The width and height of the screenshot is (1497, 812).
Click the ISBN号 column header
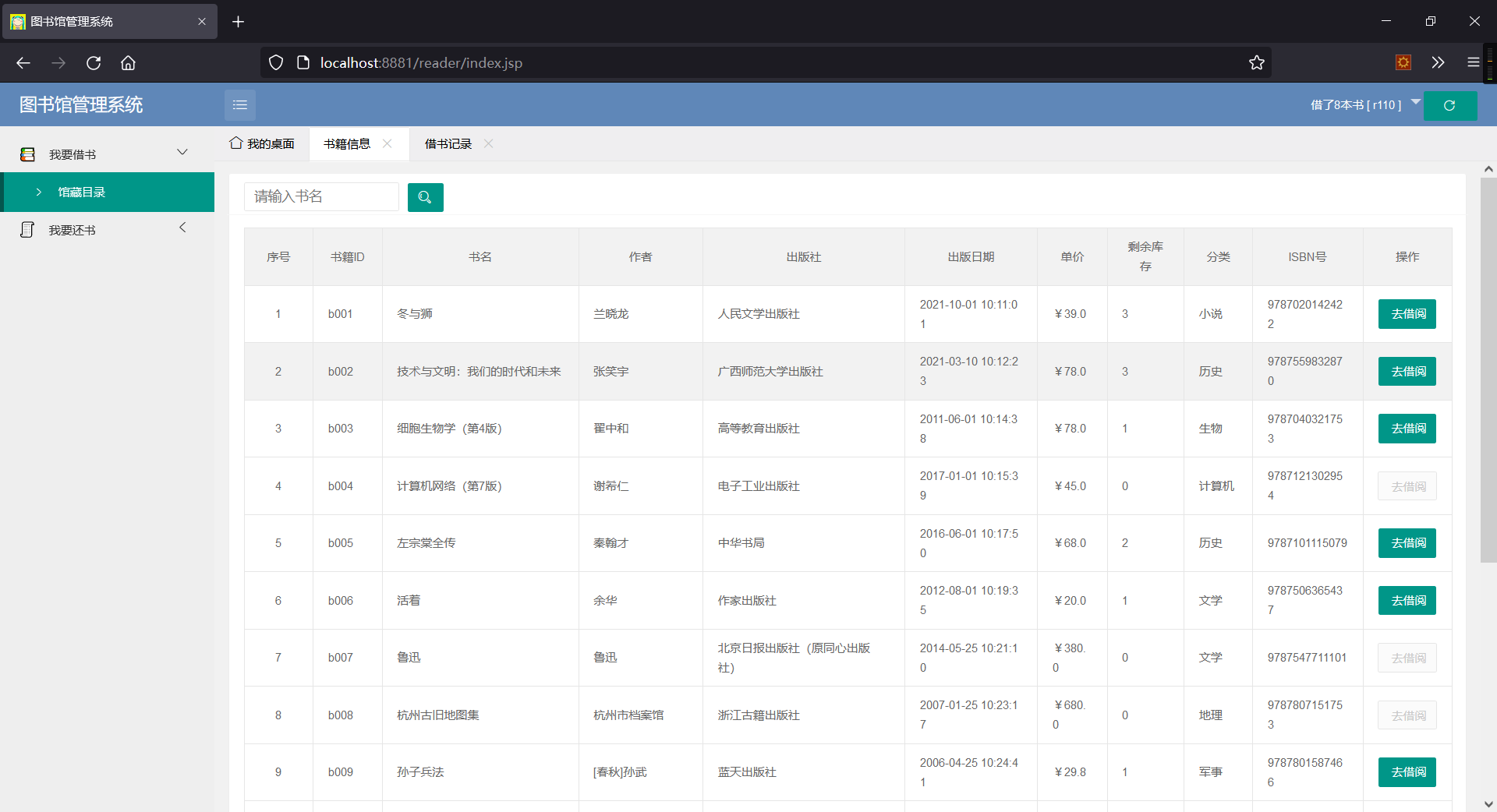pyautogui.click(x=1308, y=257)
